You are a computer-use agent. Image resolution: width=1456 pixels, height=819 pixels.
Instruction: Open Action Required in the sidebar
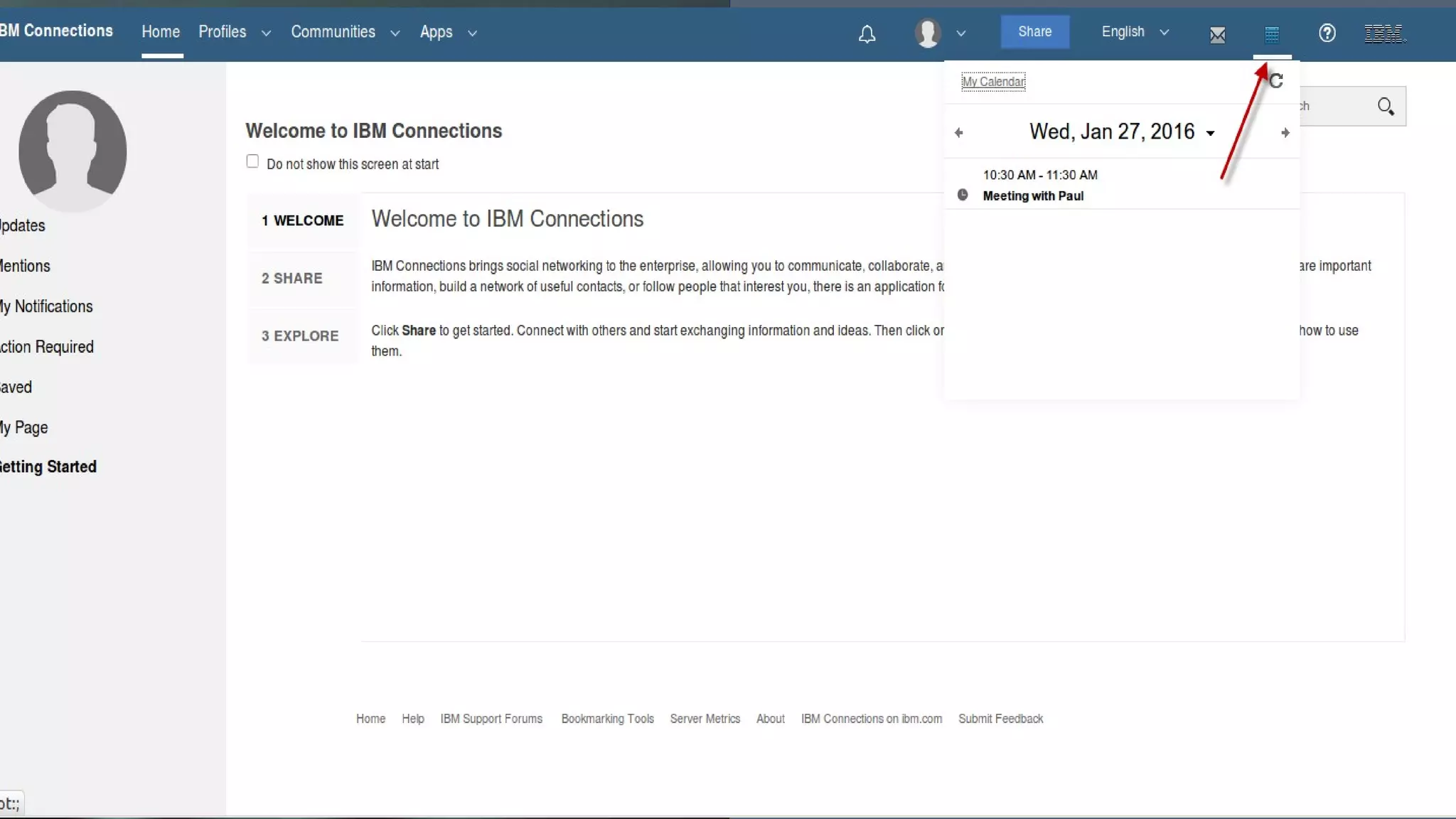(x=47, y=347)
